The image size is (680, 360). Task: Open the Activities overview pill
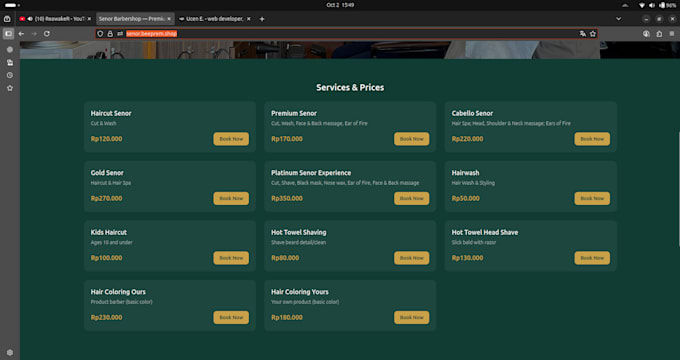point(12,5)
